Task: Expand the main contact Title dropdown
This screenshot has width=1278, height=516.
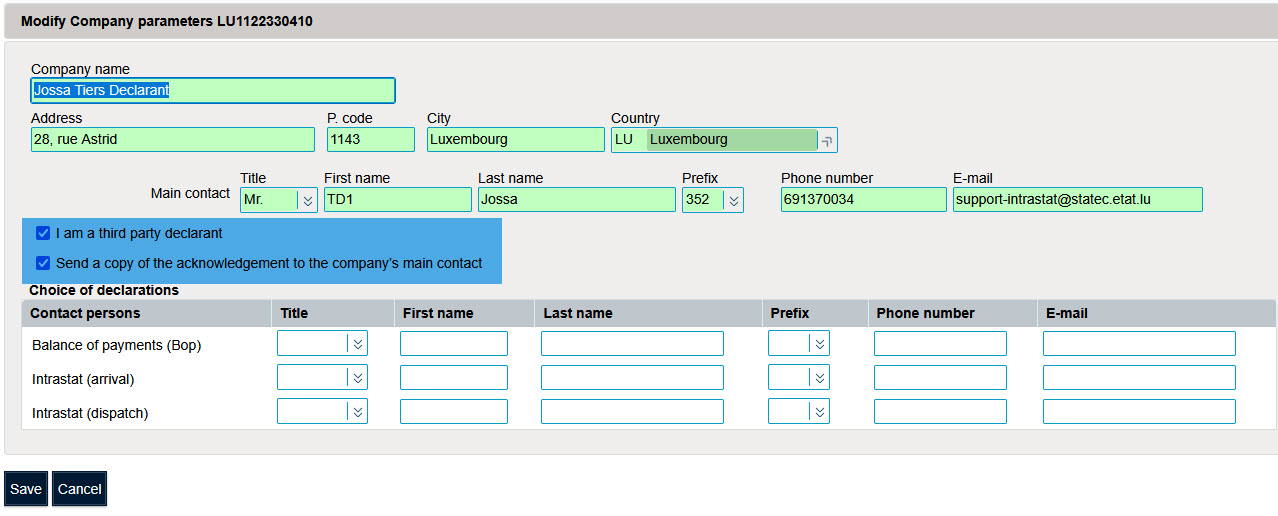Action: pos(307,200)
